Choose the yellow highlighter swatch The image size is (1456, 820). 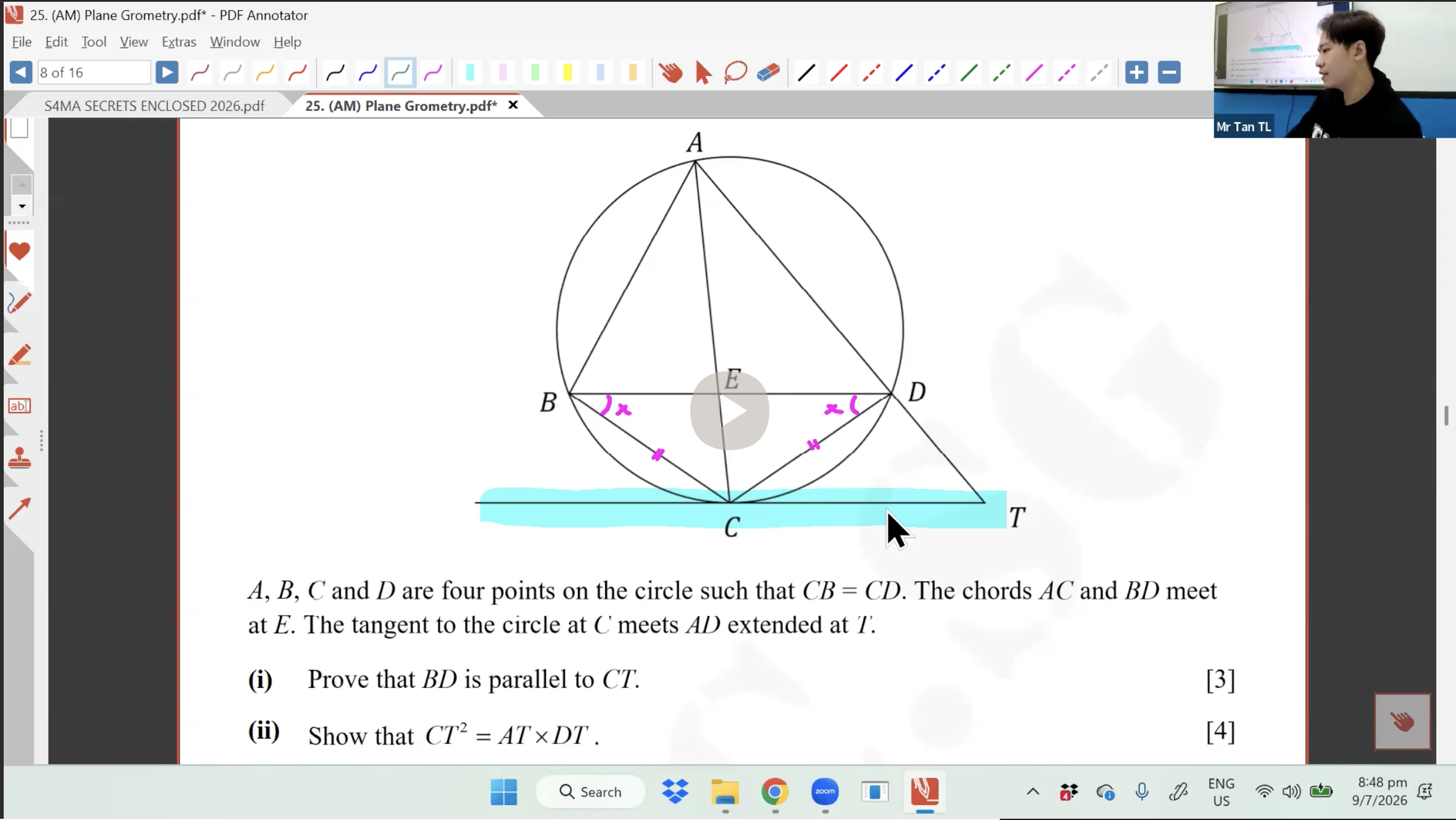pyautogui.click(x=567, y=73)
